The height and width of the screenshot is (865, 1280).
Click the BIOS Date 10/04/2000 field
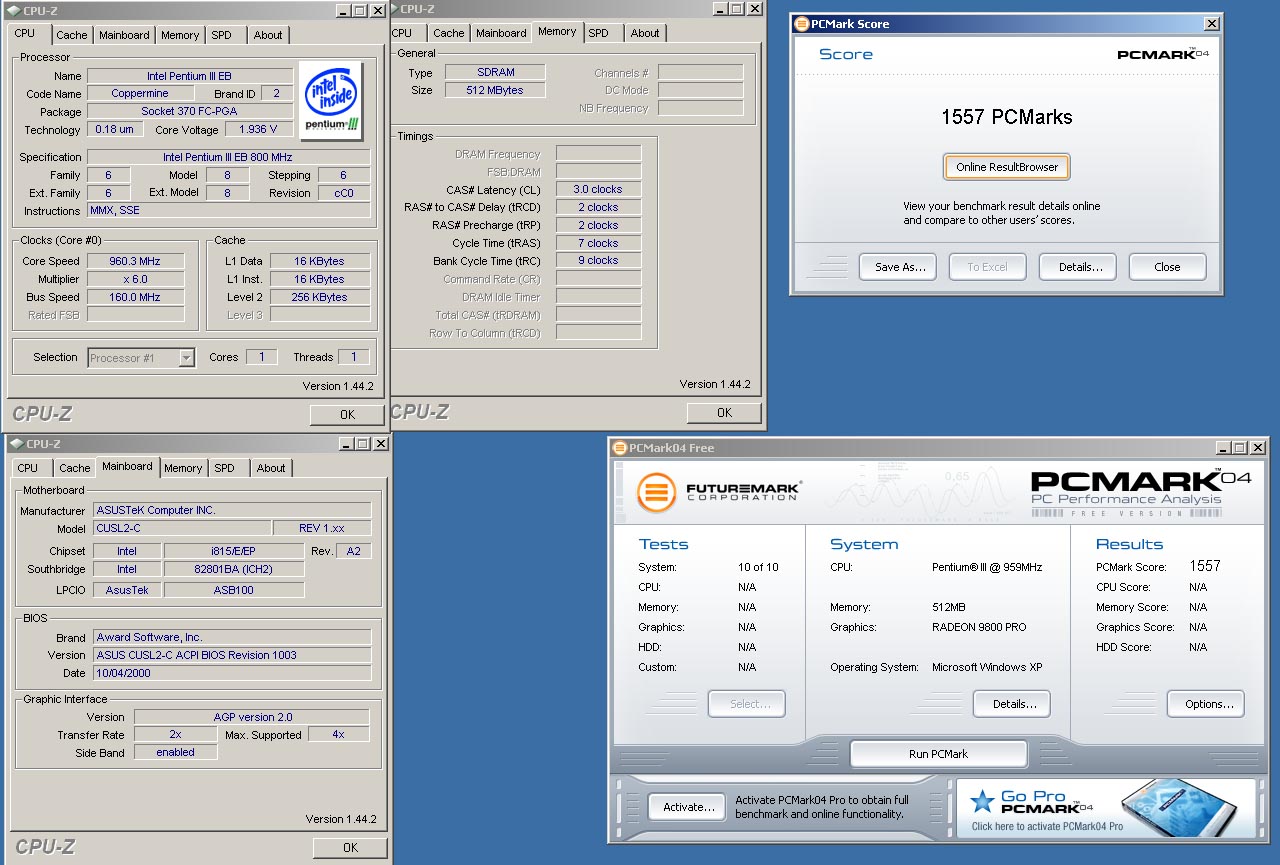pos(233,673)
